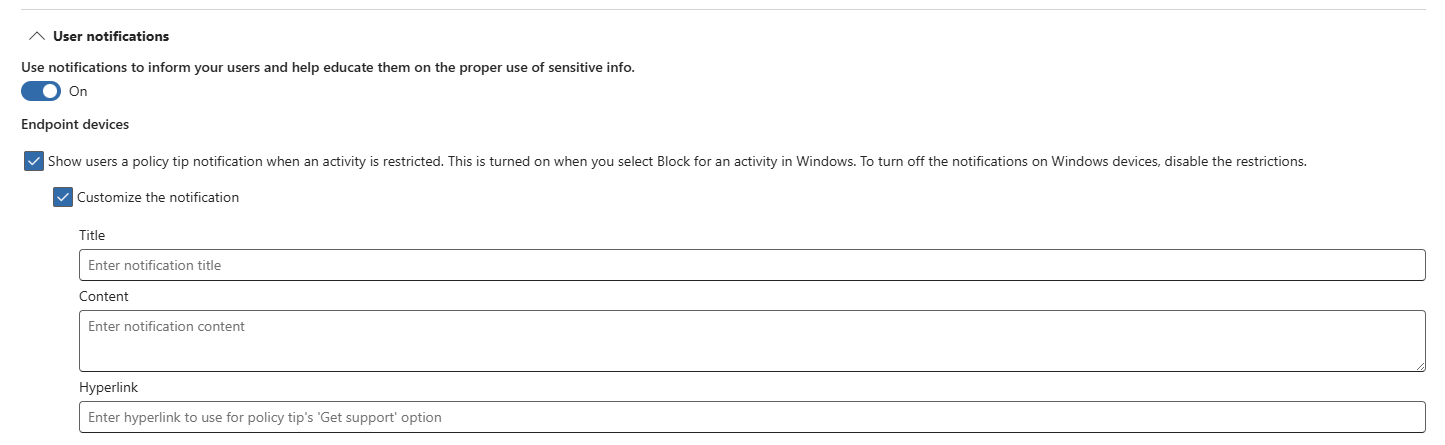Click the On label beside the toggle
Screen dimensions: 1445x445
point(78,91)
